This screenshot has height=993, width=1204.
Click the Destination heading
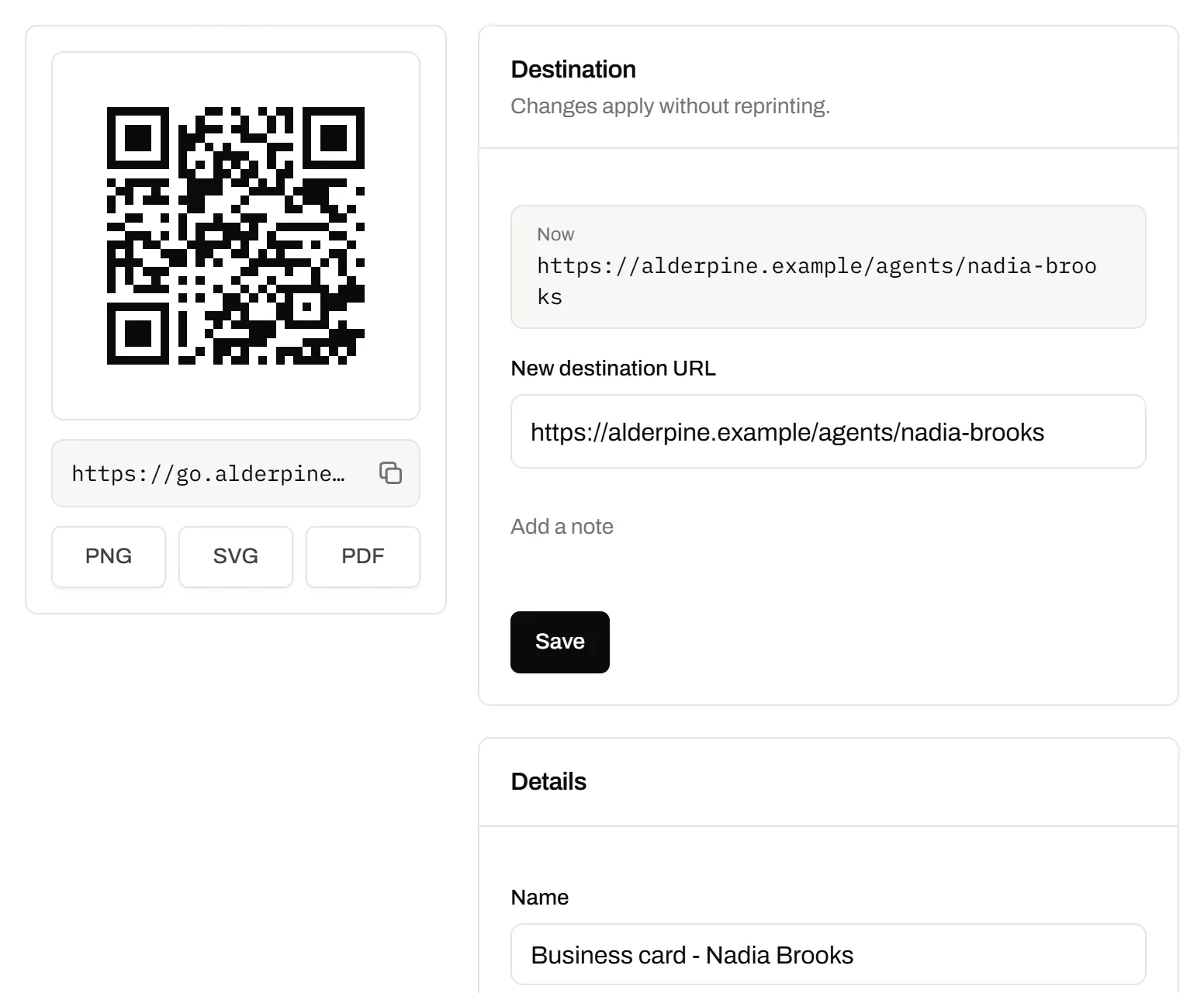point(573,69)
